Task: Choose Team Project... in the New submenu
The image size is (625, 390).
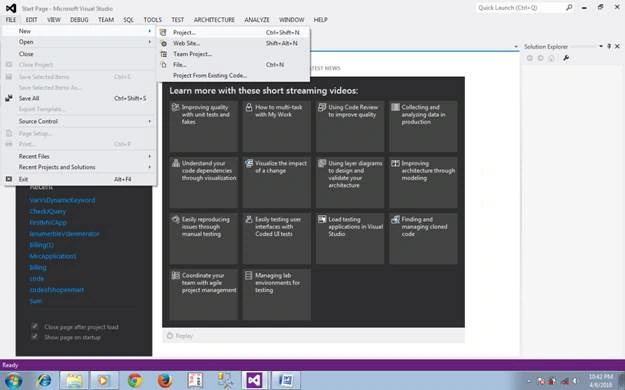Action: 234,54
